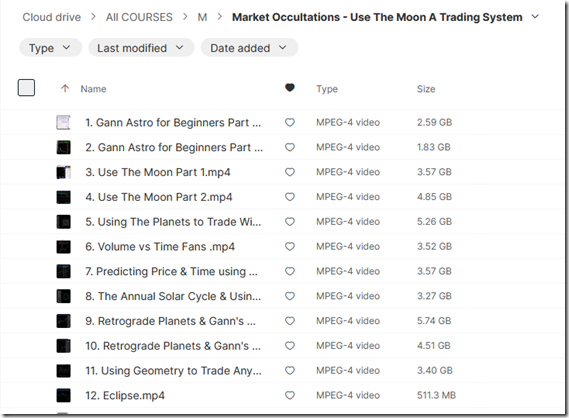Favorite the Volume vs Time Fans video

290,247
